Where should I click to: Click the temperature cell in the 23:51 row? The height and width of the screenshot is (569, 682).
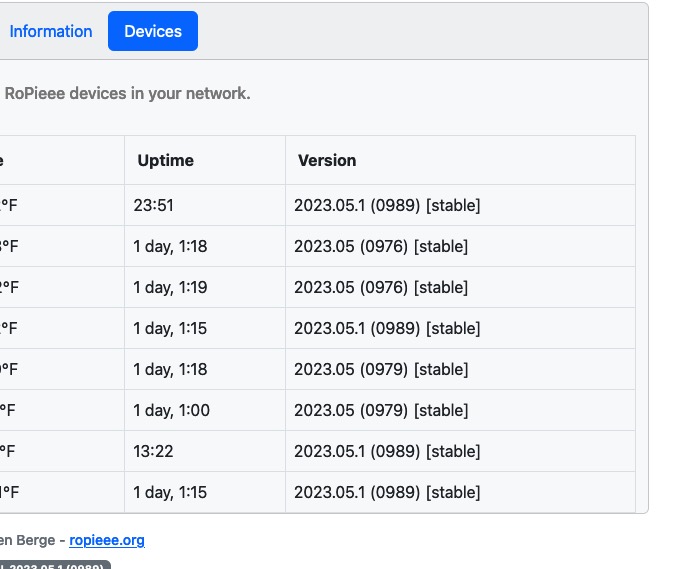[10, 205]
